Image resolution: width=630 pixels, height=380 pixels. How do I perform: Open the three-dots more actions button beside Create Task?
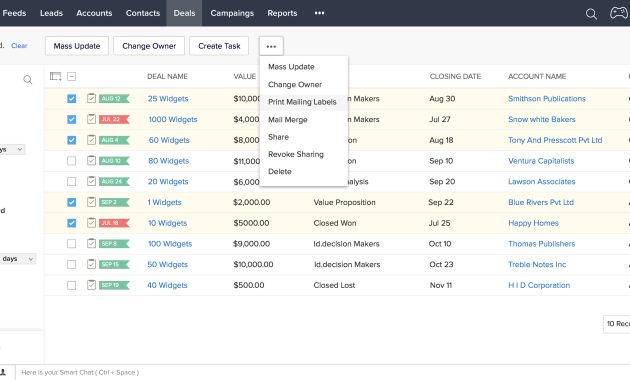coord(271,46)
